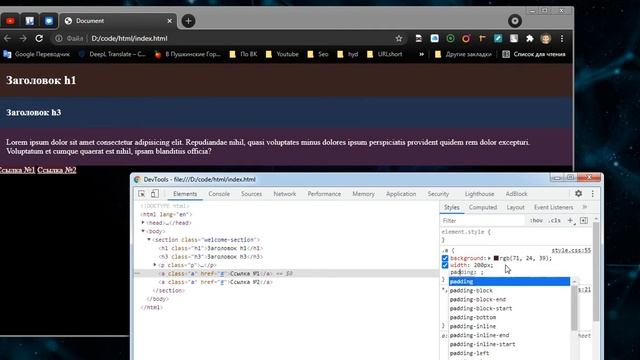Click the Ссылка №2 link on page
This screenshot has height=360, width=640.
(57, 170)
